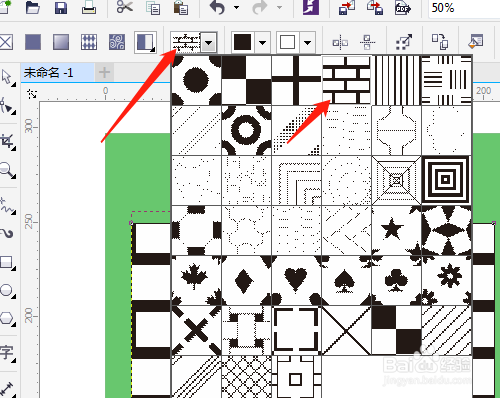This screenshot has height=398, width=500.
Task: Toggle transform fill with object
Action: coord(404,42)
